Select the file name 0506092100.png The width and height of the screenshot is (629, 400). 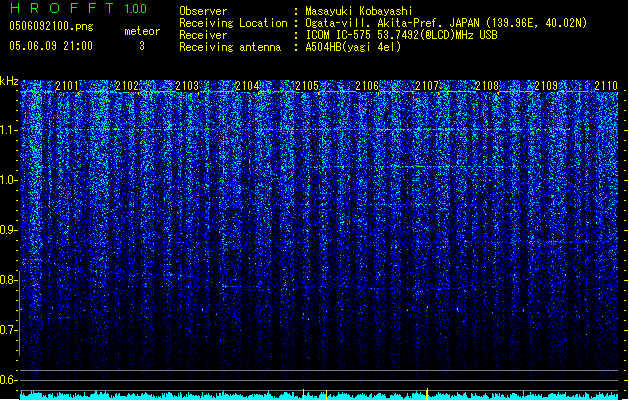coord(51,26)
